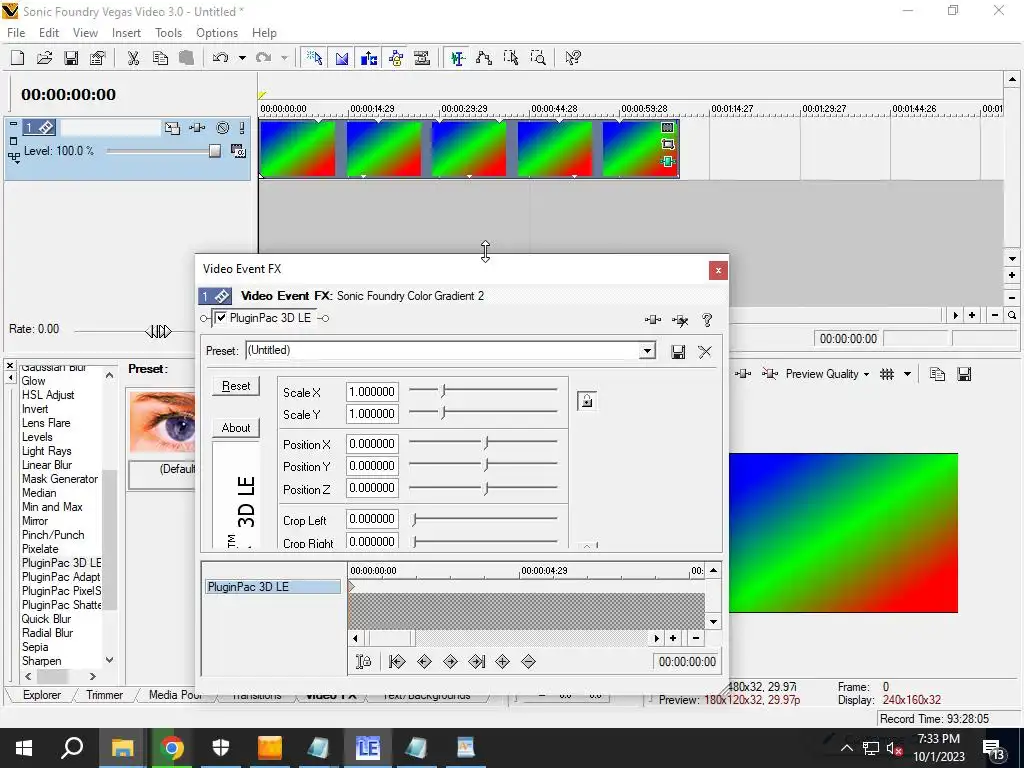Open the What's This help pointer icon
Screen dimensions: 1024x768
[573, 58]
